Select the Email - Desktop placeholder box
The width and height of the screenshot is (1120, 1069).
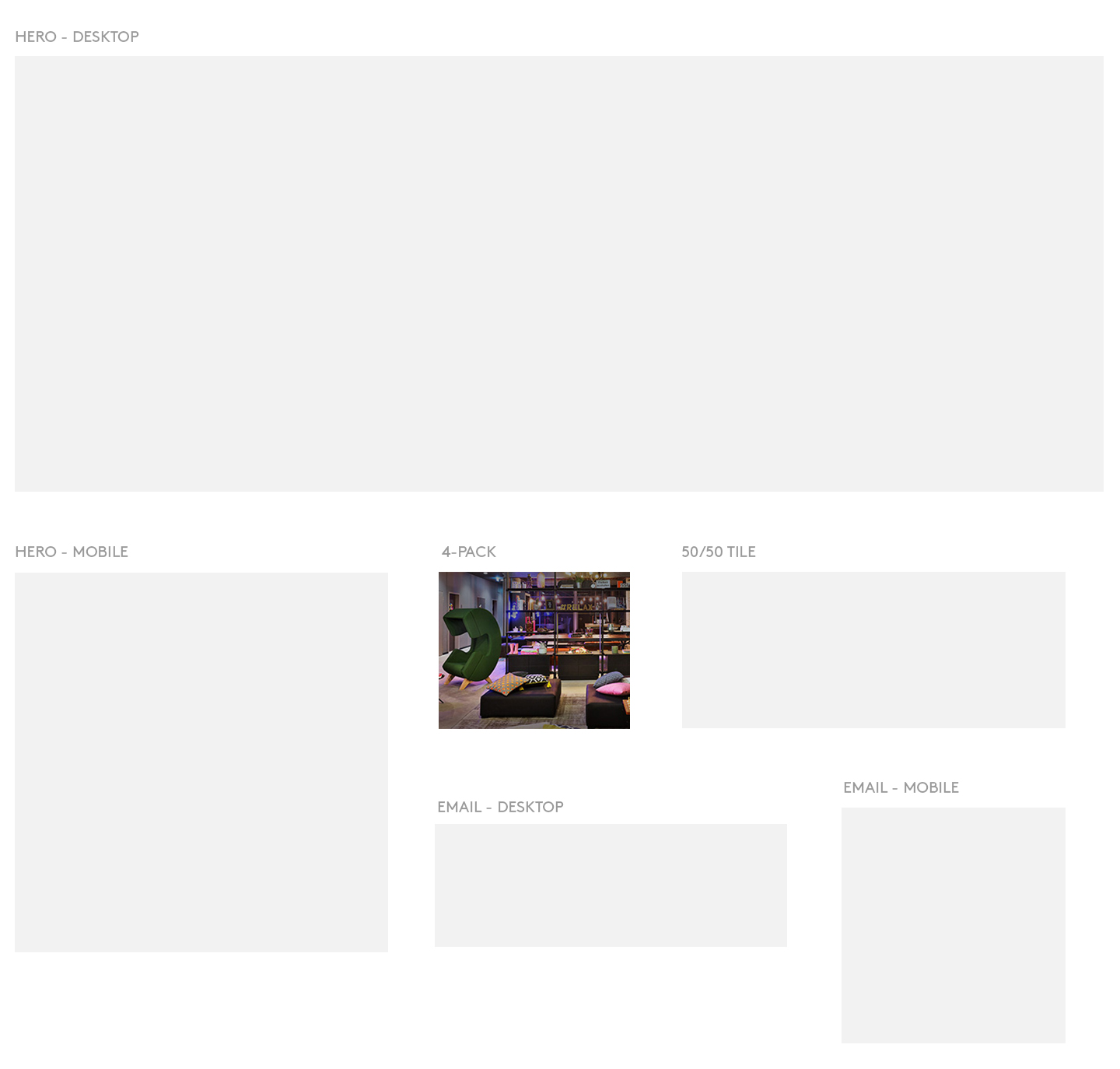611,885
